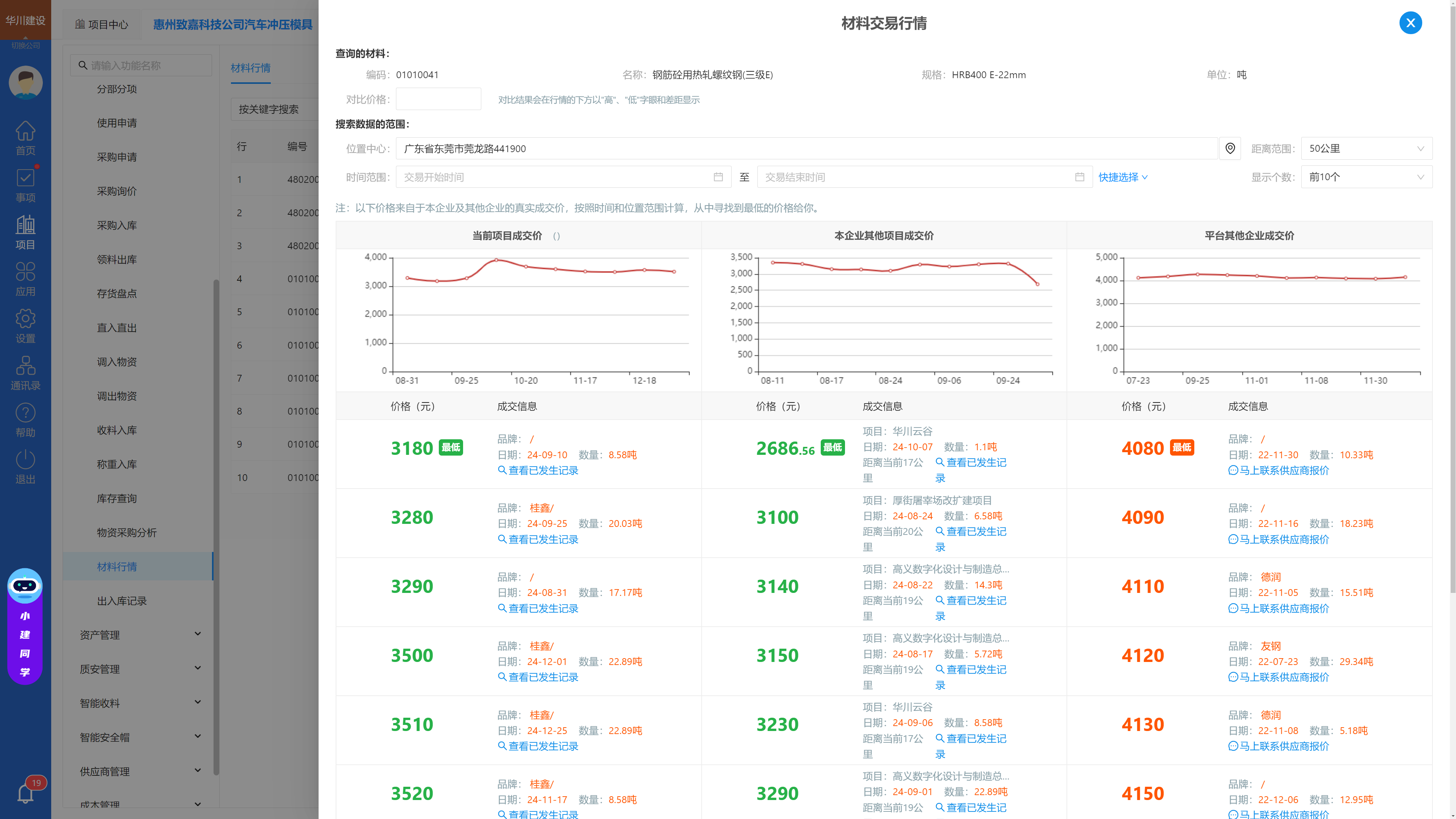Click 查看已发生记录 for price 3500
This screenshot has height=819, width=1456.
(538, 677)
